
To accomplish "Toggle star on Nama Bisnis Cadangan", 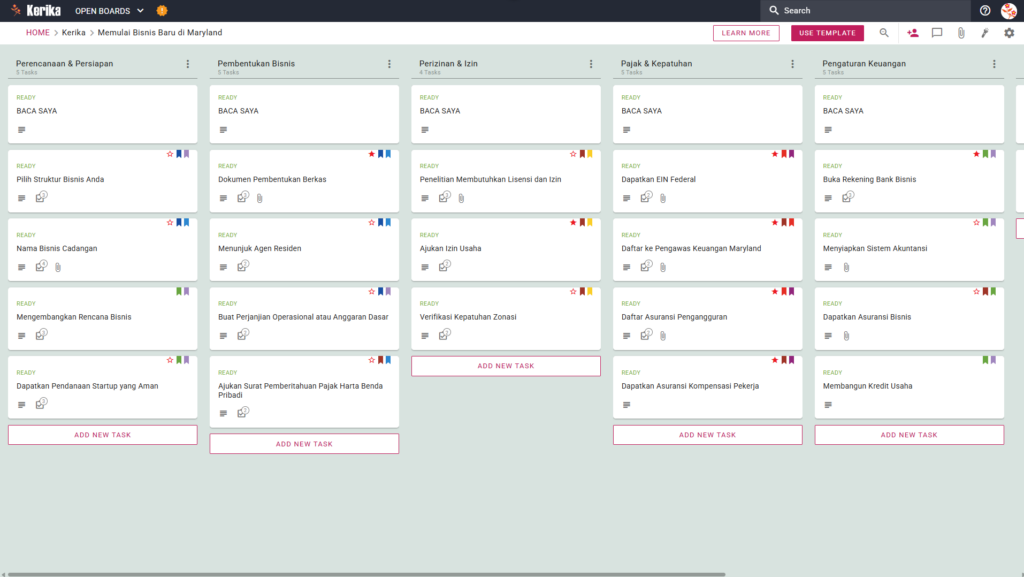I will pos(170,223).
